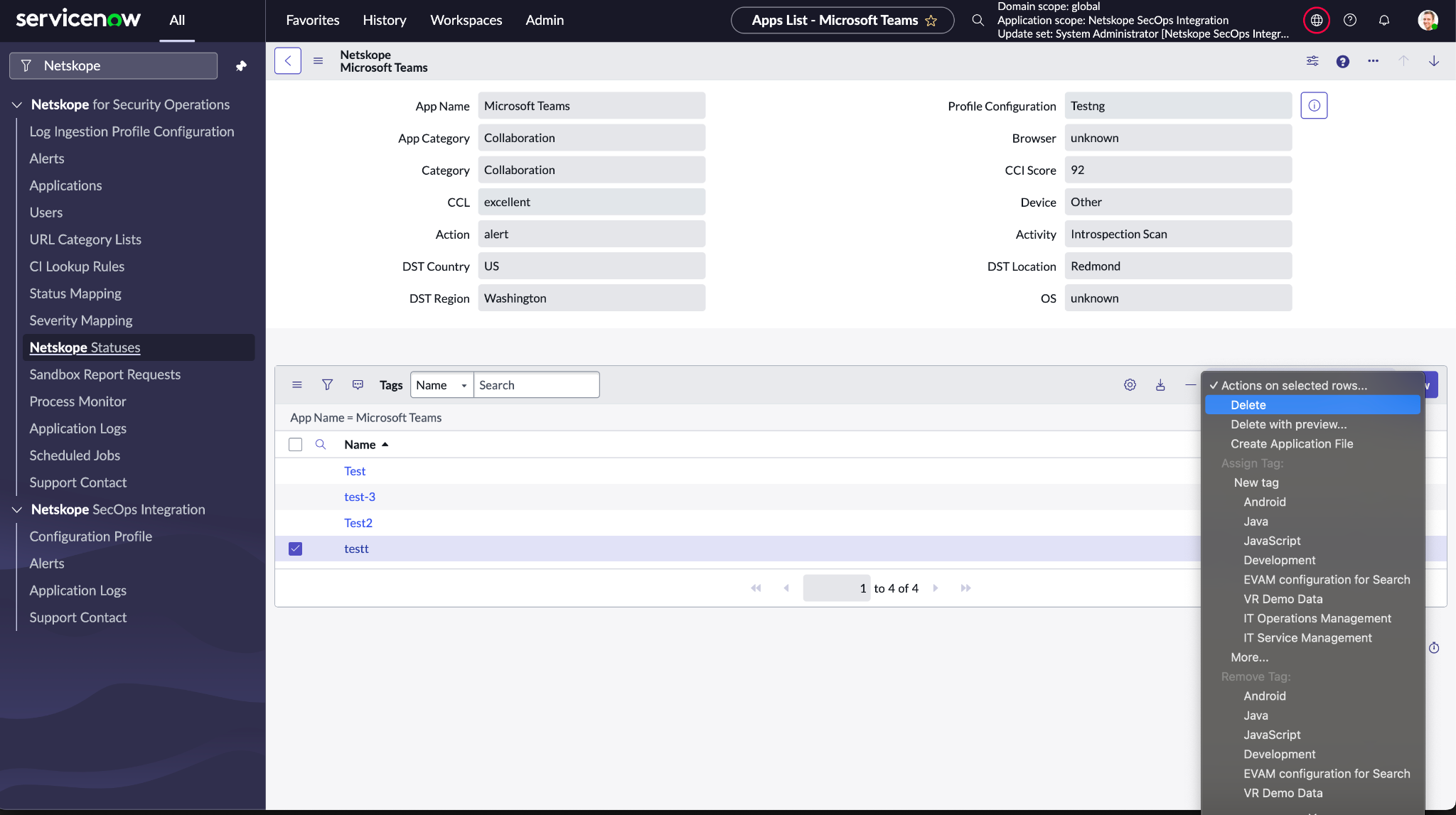Open the form help round question icon
This screenshot has height=815, width=1456.
(x=1343, y=61)
